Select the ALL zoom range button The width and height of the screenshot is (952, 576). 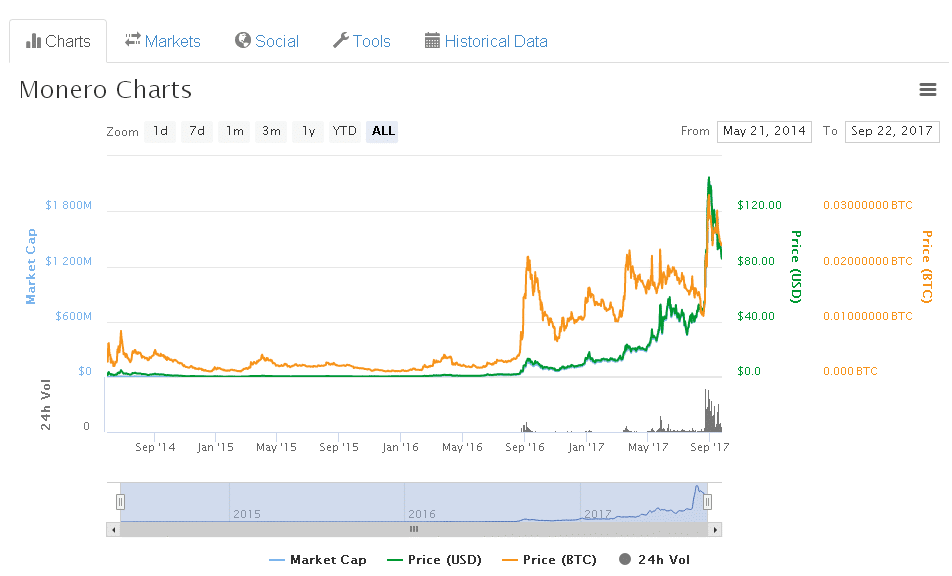pyautogui.click(x=382, y=131)
